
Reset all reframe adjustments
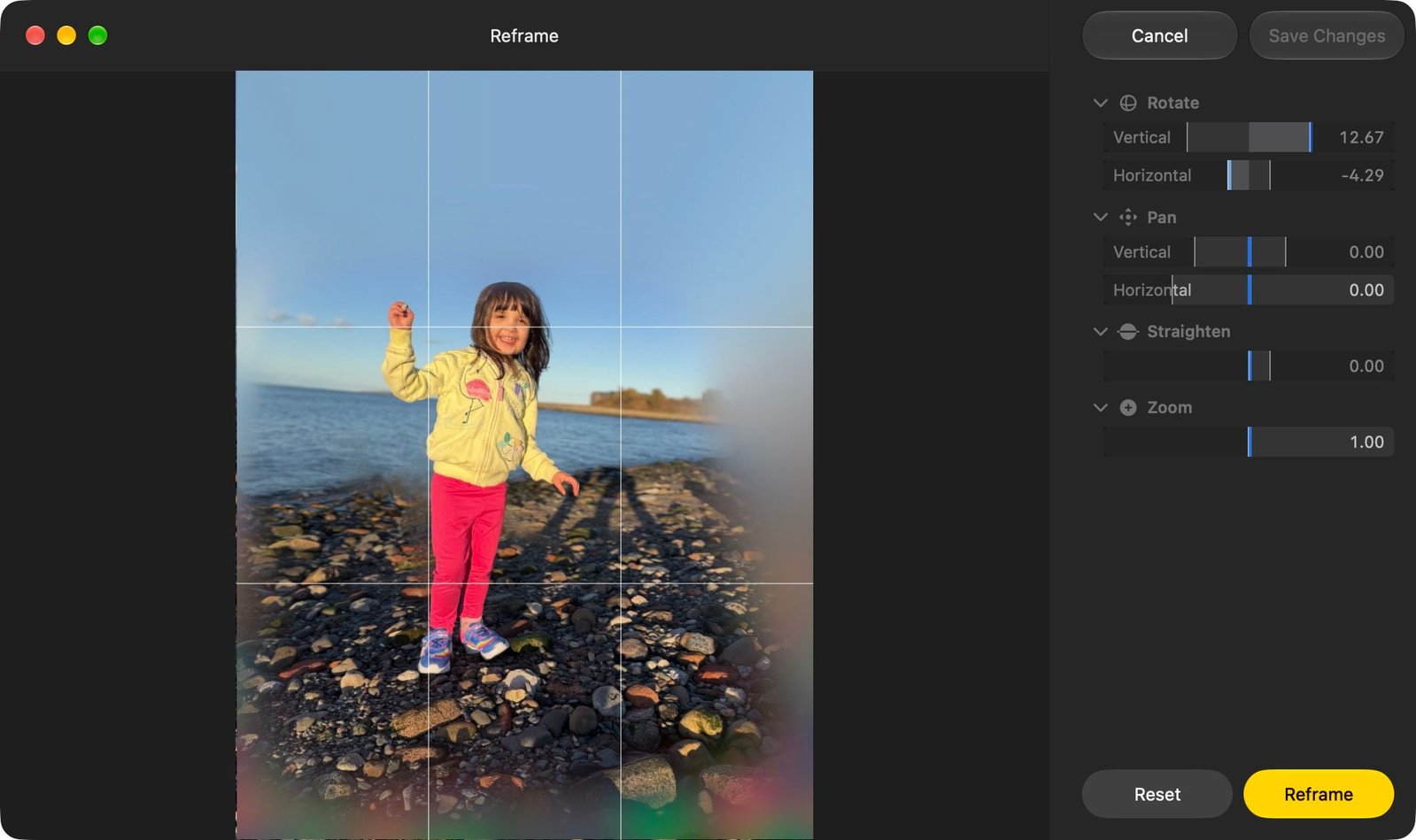click(x=1157, y=794)
